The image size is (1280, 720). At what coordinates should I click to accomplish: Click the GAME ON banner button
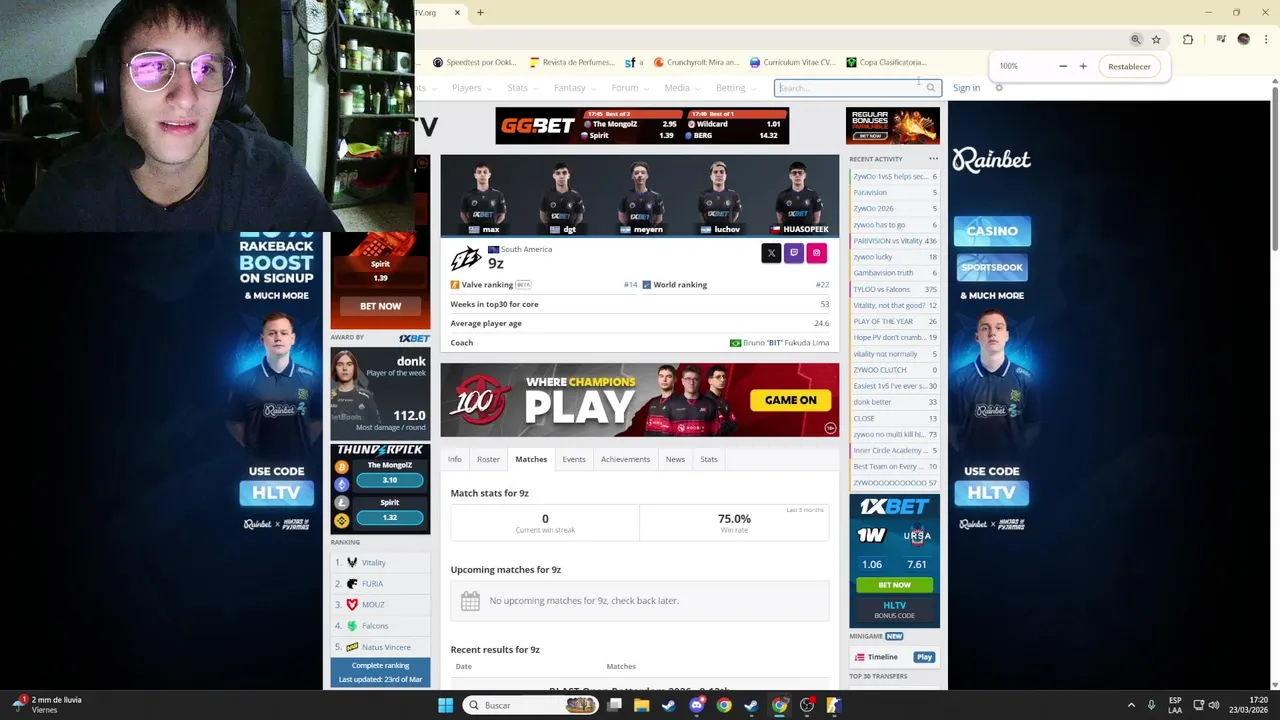tap(790, 400)
